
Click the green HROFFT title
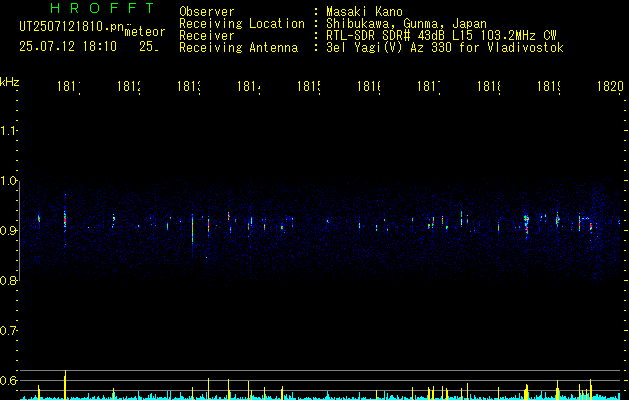point(102,8)
